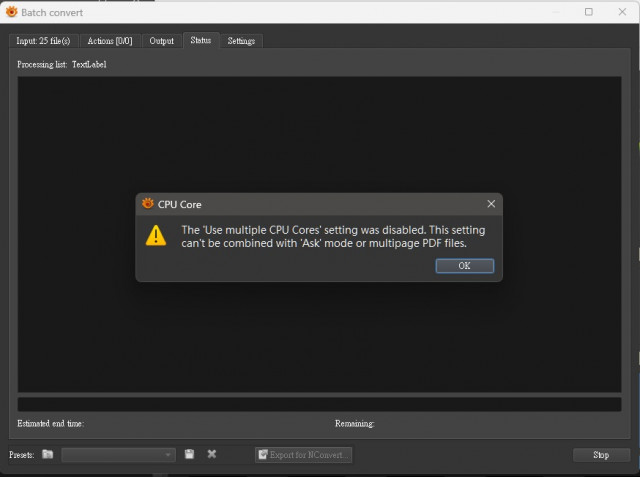Click the XnView icon in CPU Core dialog title
Image resolution: width=640 pixels, height=477 pixels.
[148, 203]
